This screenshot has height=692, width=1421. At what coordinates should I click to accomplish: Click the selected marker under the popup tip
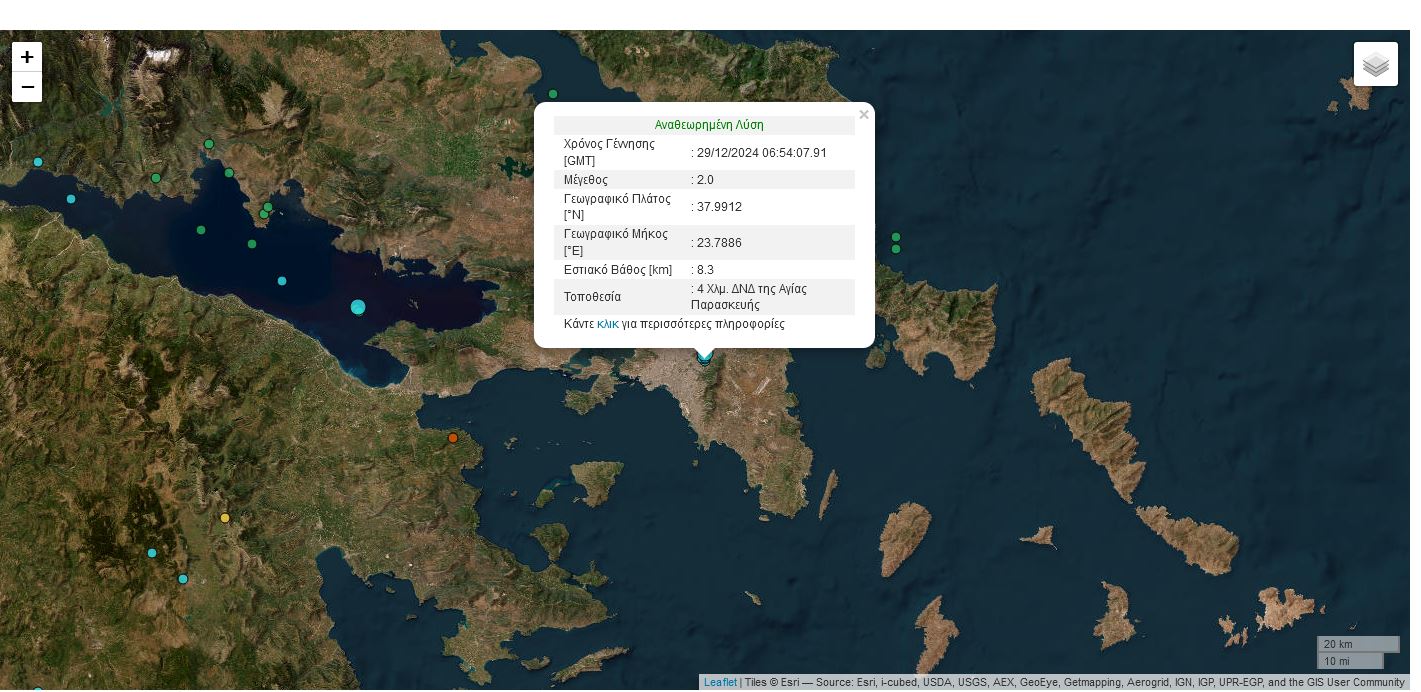pos(705,357)
